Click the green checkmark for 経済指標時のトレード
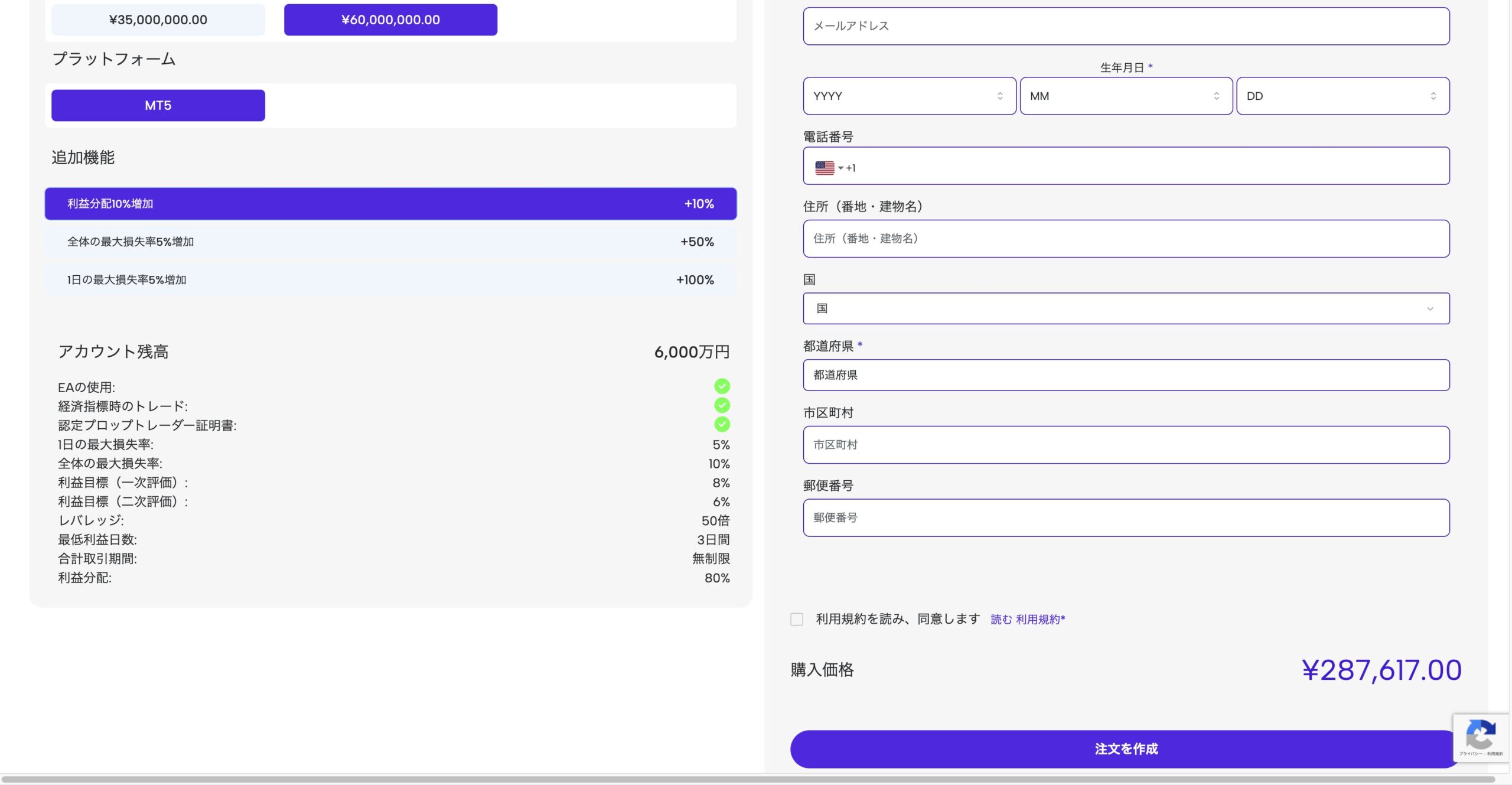The image size is (1512, 785). click(722, 405)
